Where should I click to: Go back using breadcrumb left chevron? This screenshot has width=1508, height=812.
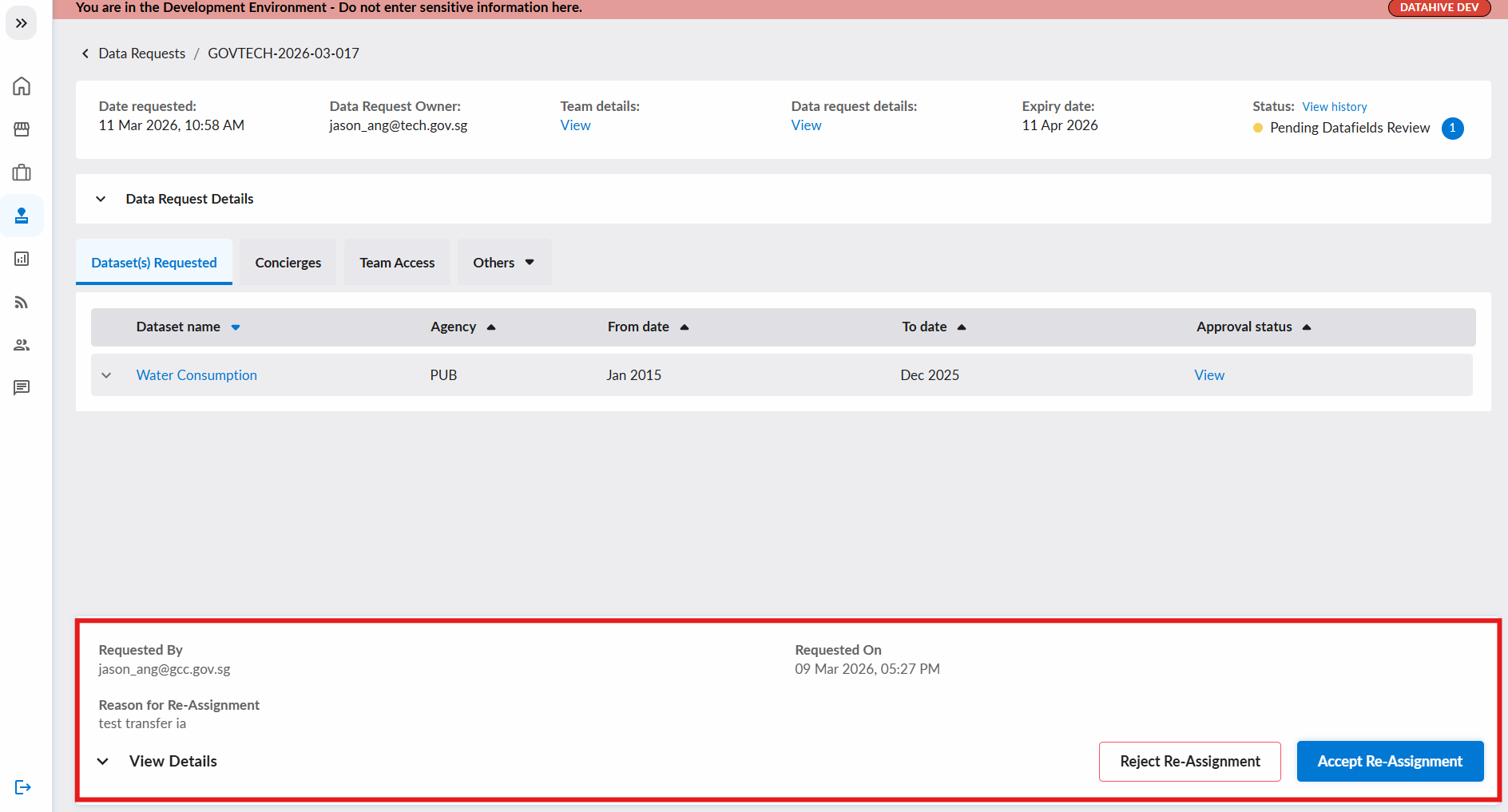click(x=85, y=53)
